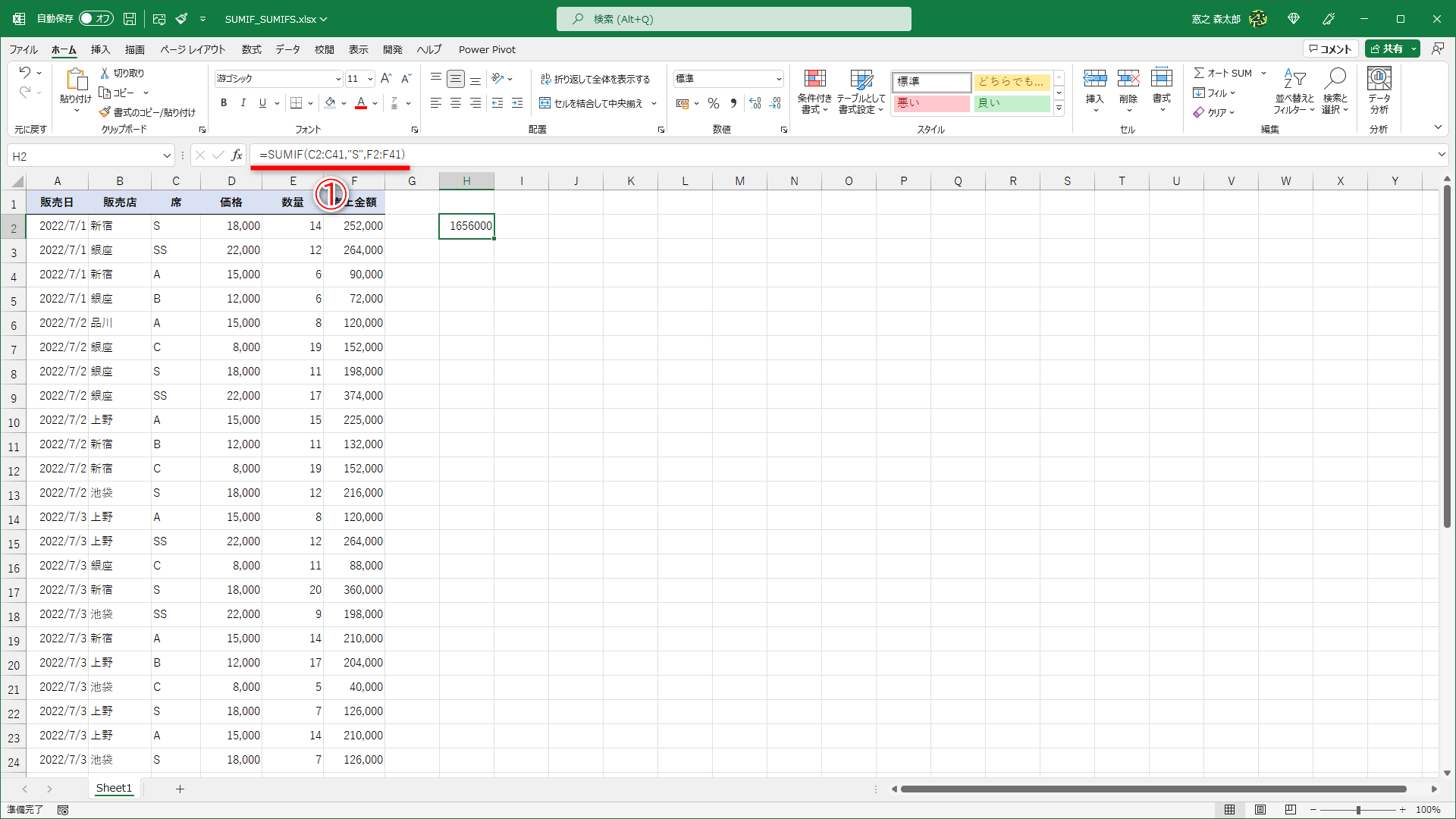Click the Comments button
Viewport: 1456px width, 819px height.
coord(1330,49)
